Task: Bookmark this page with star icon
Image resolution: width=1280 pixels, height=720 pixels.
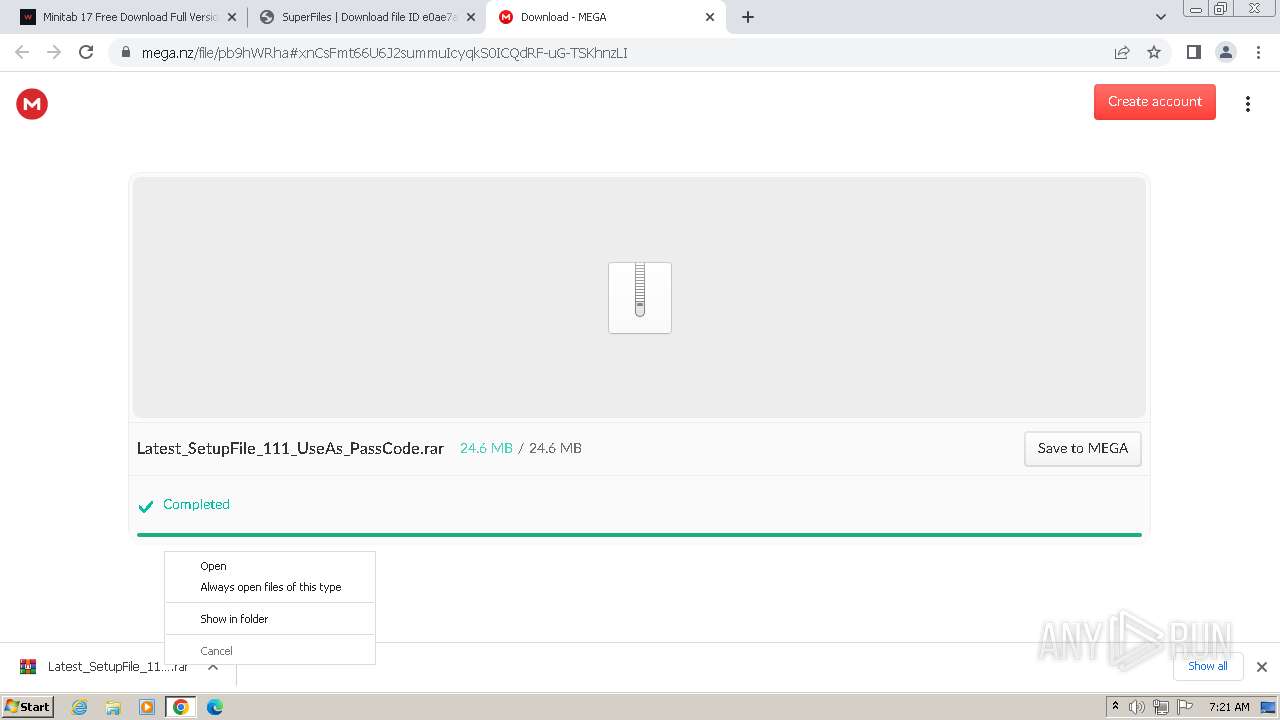Action: (1154, 53)
